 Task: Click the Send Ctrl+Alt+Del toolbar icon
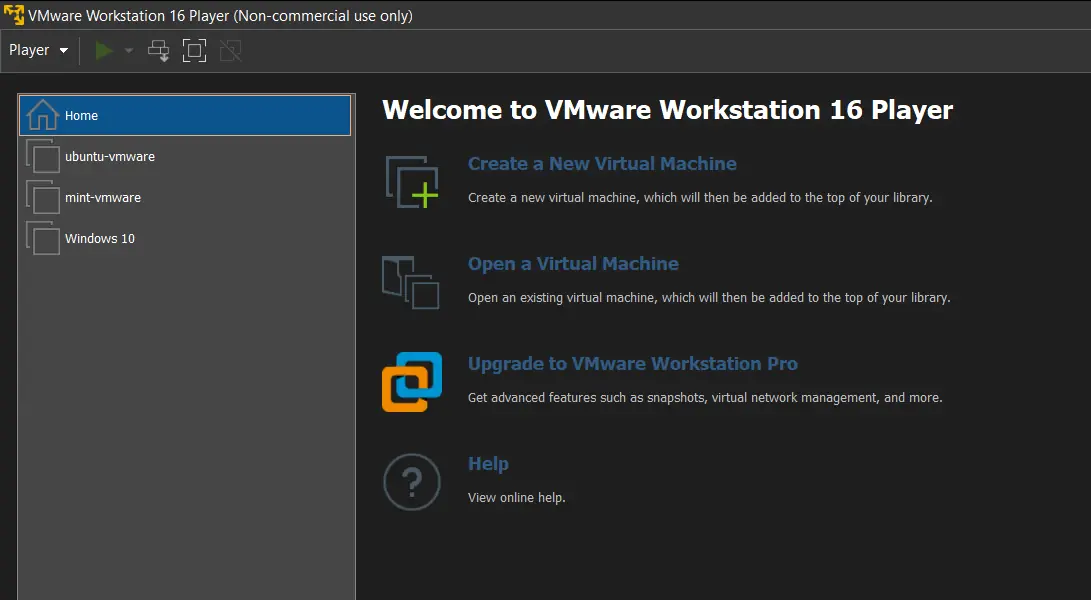pyautogui.click(x=159, y=50)
